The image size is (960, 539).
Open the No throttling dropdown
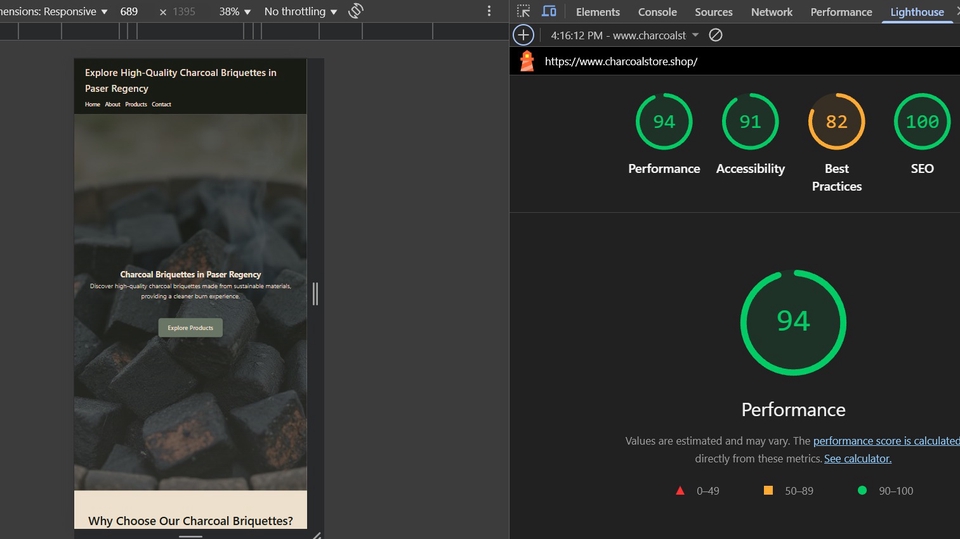tap(301, 11)
